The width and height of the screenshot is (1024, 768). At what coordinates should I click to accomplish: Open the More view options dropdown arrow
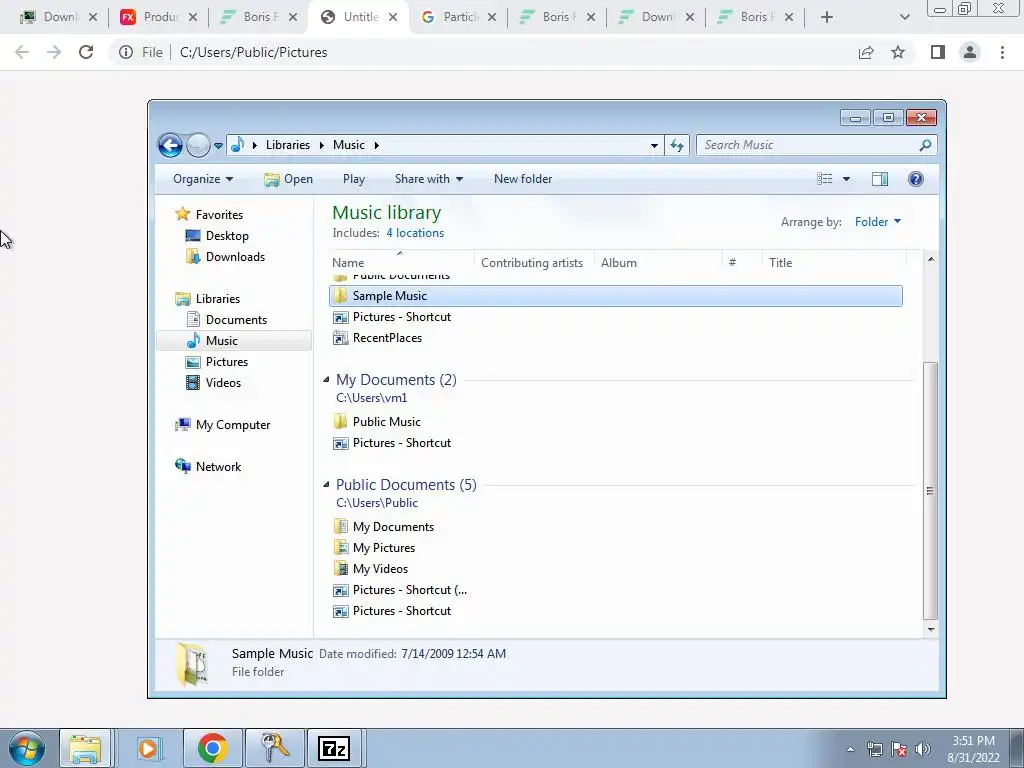[846, 179]
